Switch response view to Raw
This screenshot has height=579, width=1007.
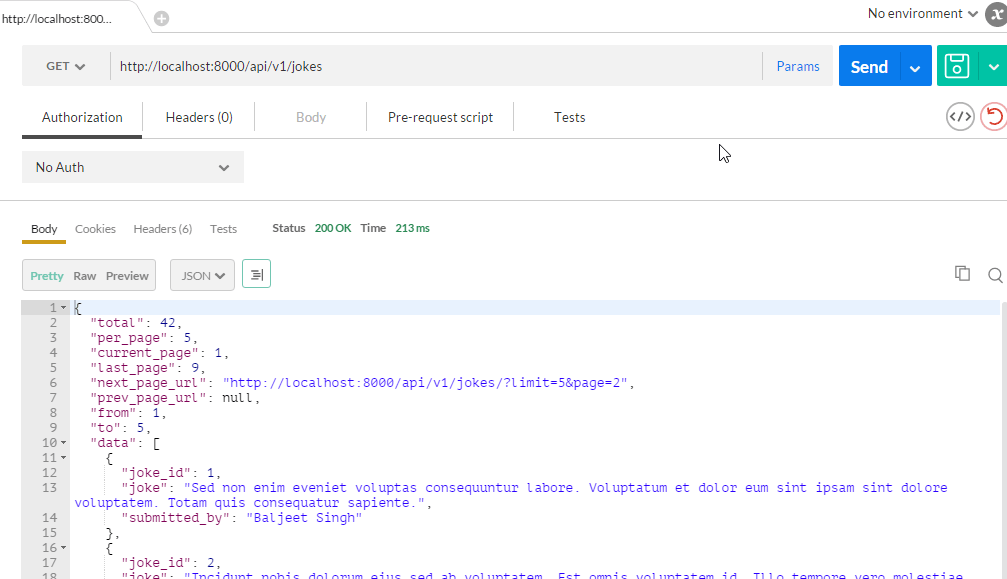[x=85, y=276]
